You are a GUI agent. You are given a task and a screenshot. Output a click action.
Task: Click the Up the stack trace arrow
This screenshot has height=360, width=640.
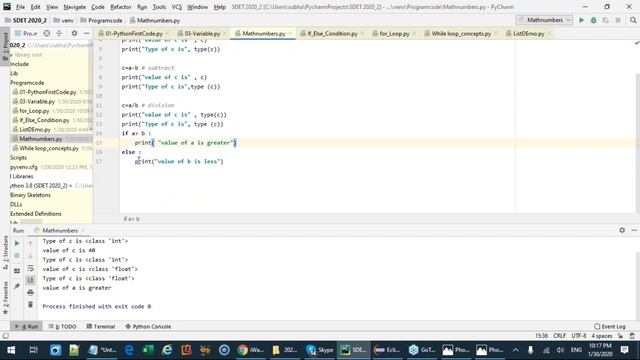point(30,243)
